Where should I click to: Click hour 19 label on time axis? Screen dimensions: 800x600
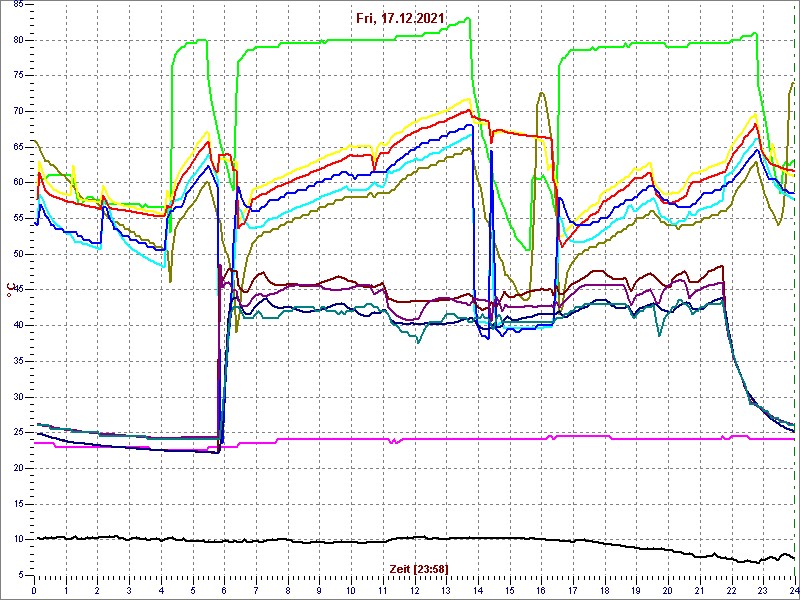(636, 591)
